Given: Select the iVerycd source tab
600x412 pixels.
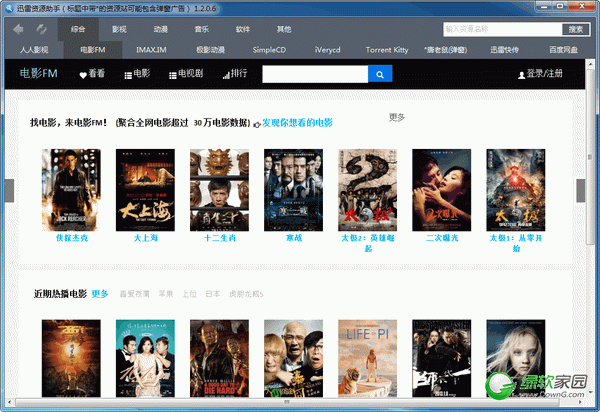Looking at the screenshot, I should pos(328,50).
